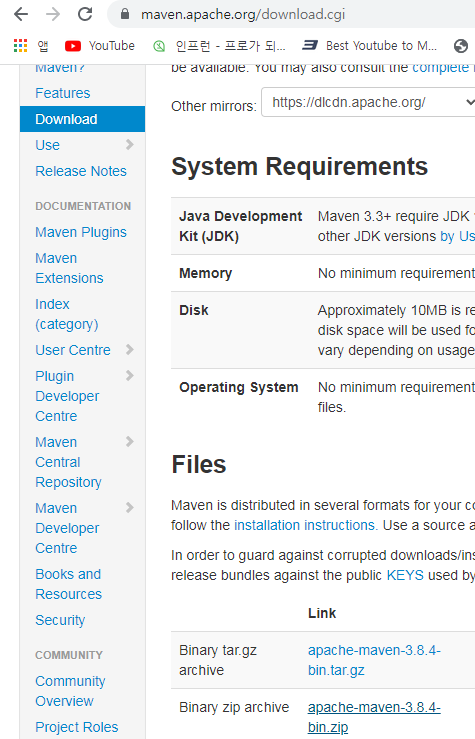Open the public KEYS link

pos(405,575)
